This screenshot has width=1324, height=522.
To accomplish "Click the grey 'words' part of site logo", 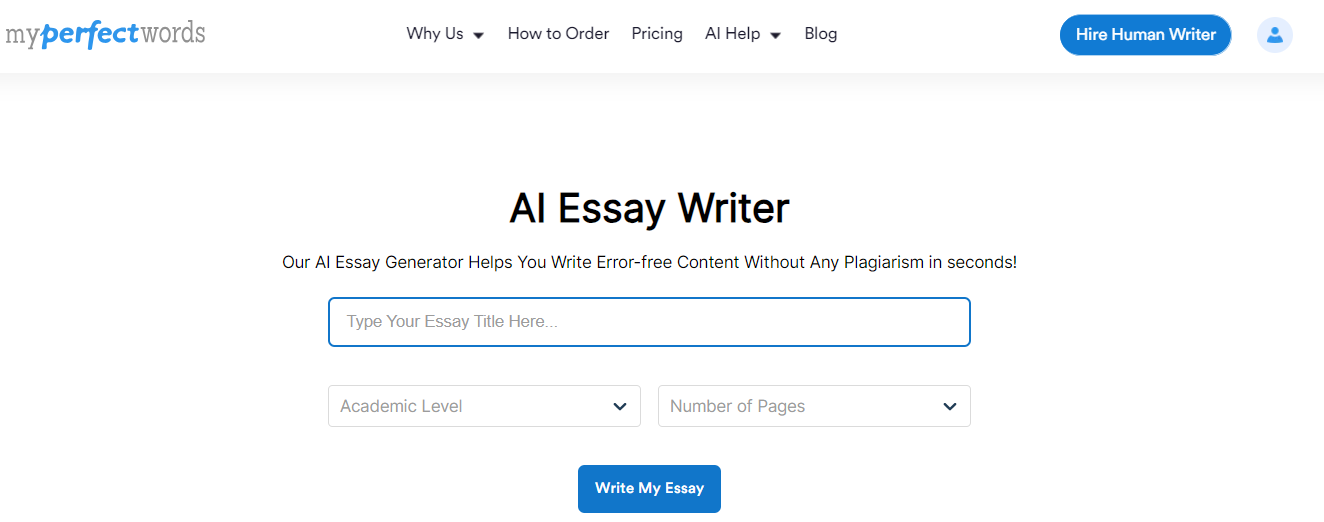I will click(x=173, y=33).
